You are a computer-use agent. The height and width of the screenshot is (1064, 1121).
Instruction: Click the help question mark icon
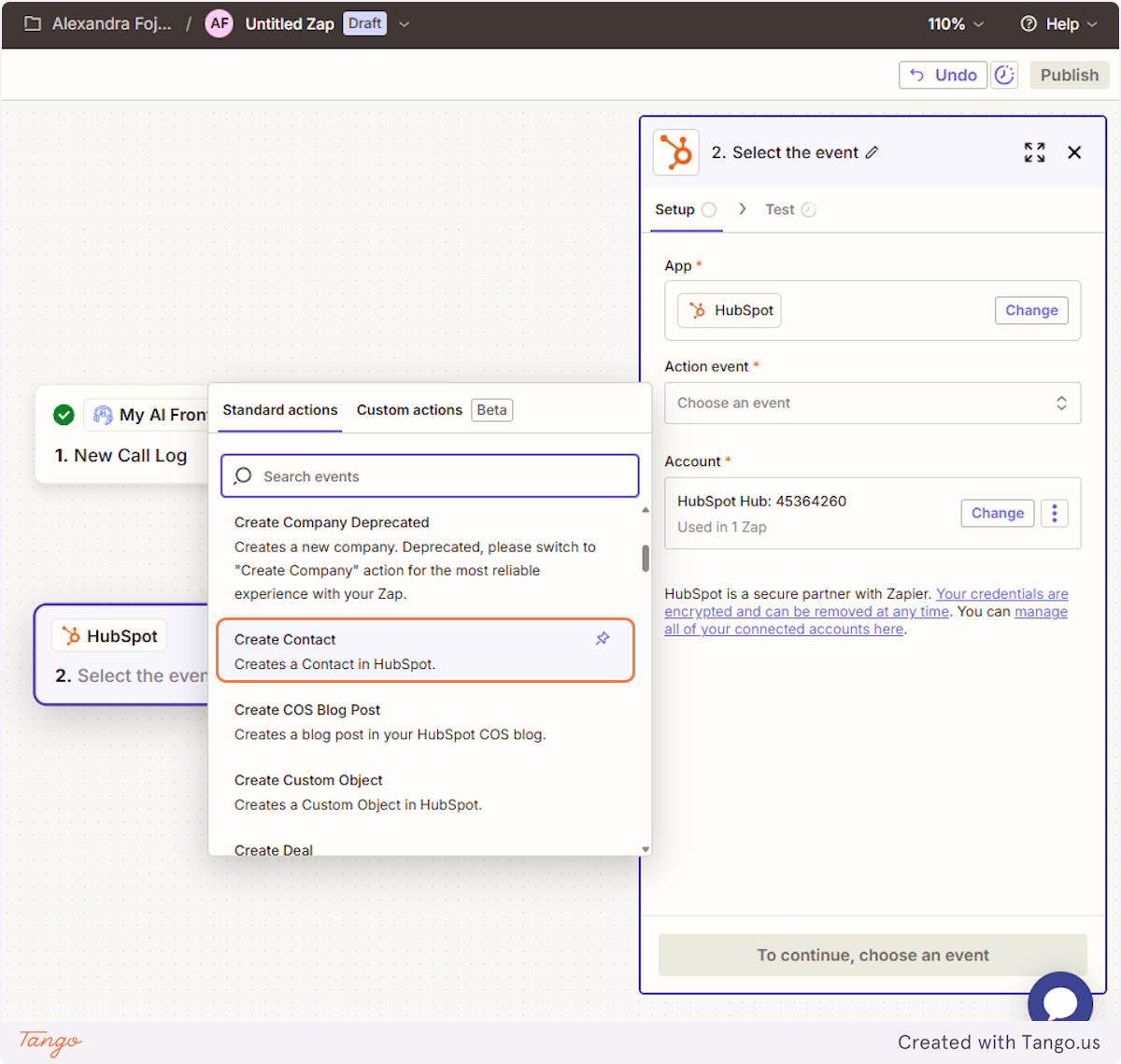pos(1029,24)
